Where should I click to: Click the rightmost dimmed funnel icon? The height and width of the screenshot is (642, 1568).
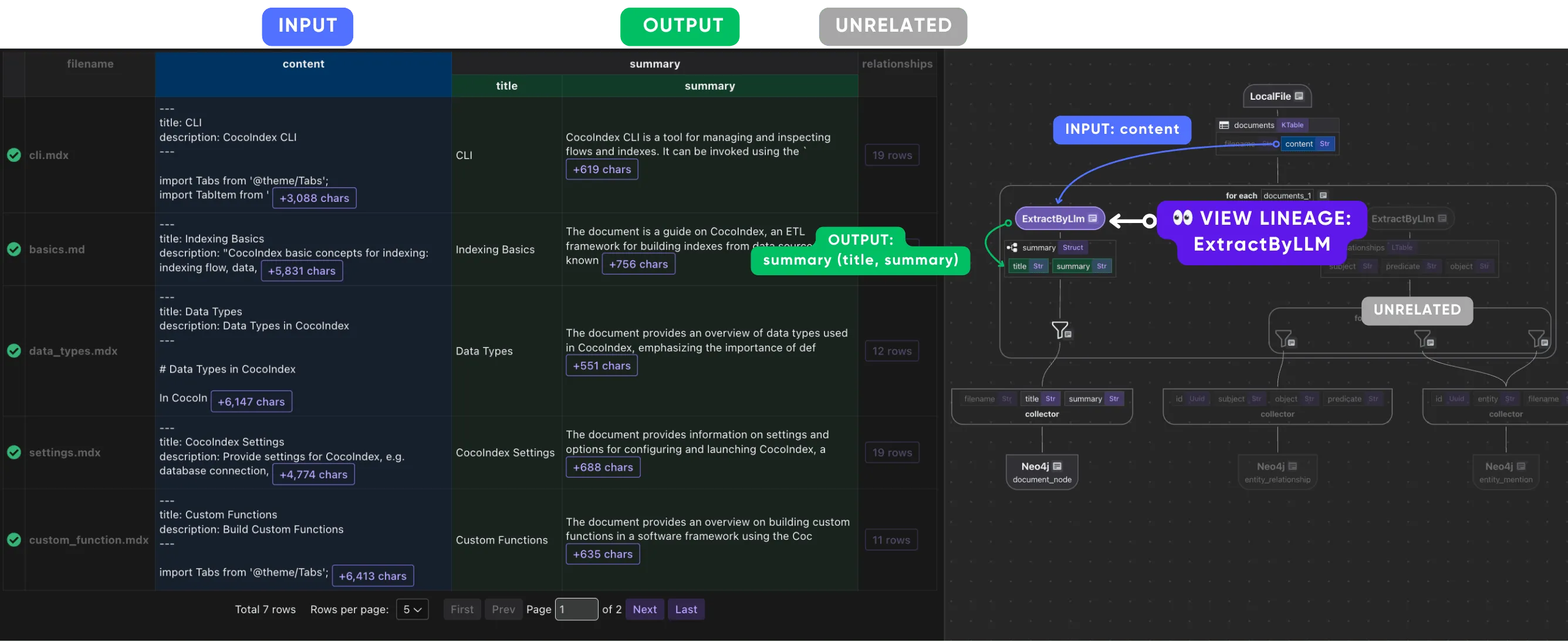pyautogui.click(x=1537, y=339)
